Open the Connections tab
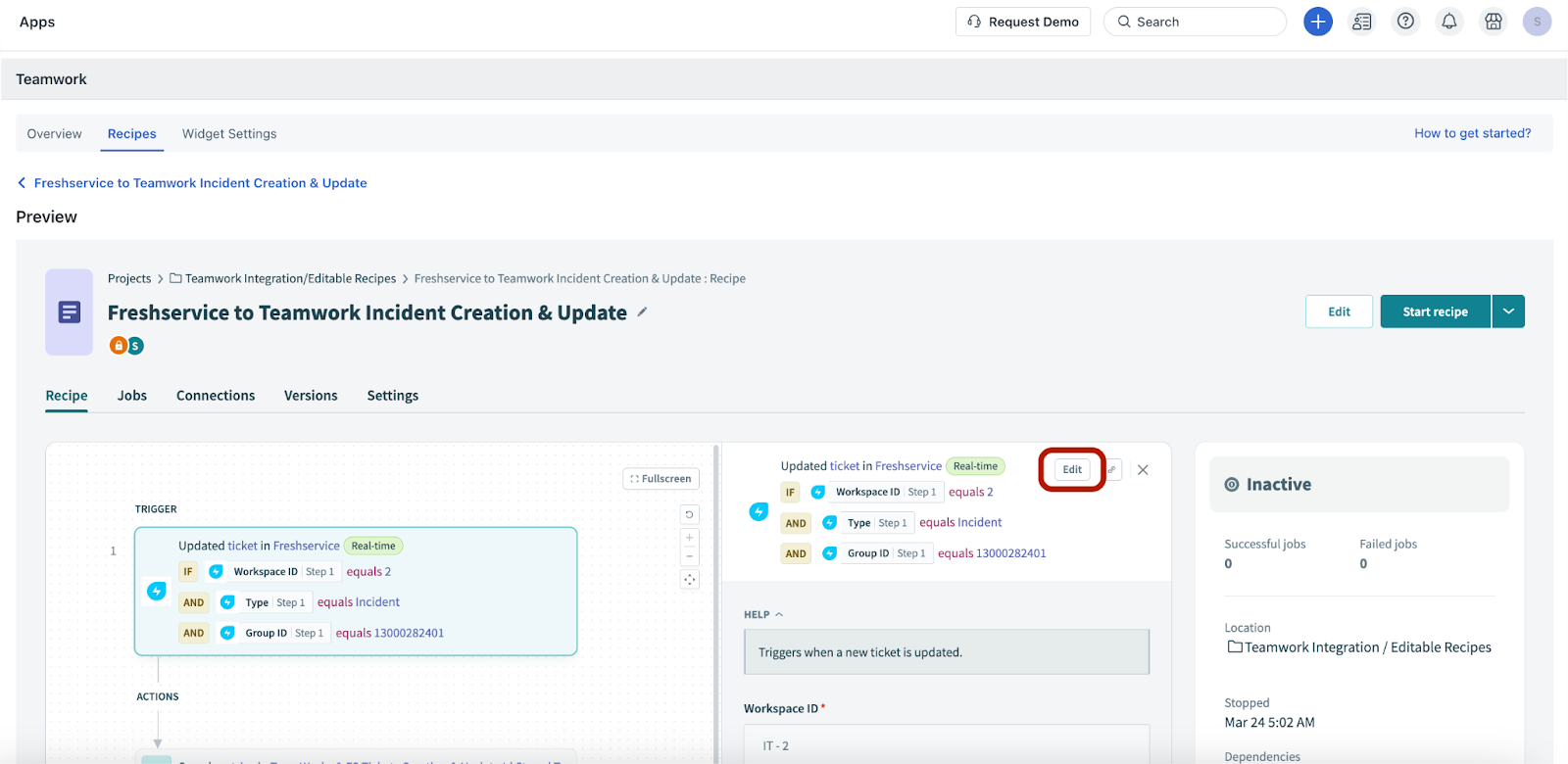 216,396
